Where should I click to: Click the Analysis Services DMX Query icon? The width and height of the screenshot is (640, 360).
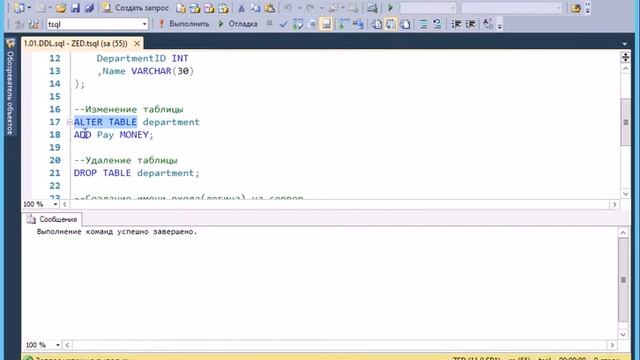coord(209,8)
